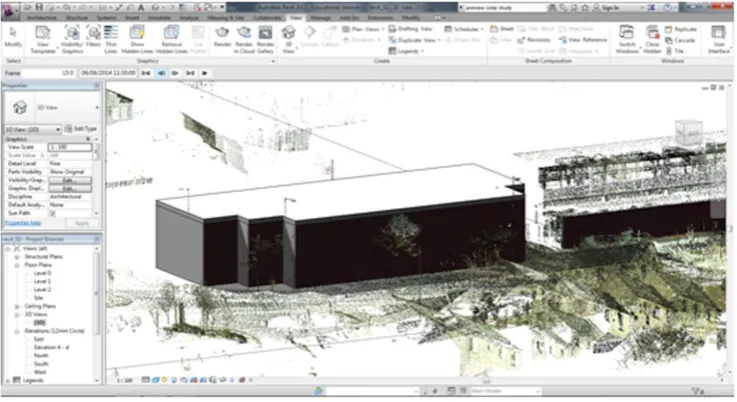Screen dimensions: 737x402
Task: Play the solar study preview
Action: point(205,73)
